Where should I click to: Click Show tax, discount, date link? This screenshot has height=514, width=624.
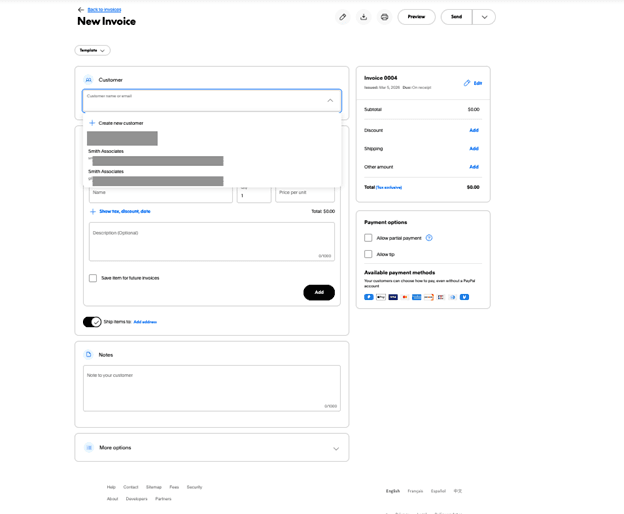[x=125, y=211]
